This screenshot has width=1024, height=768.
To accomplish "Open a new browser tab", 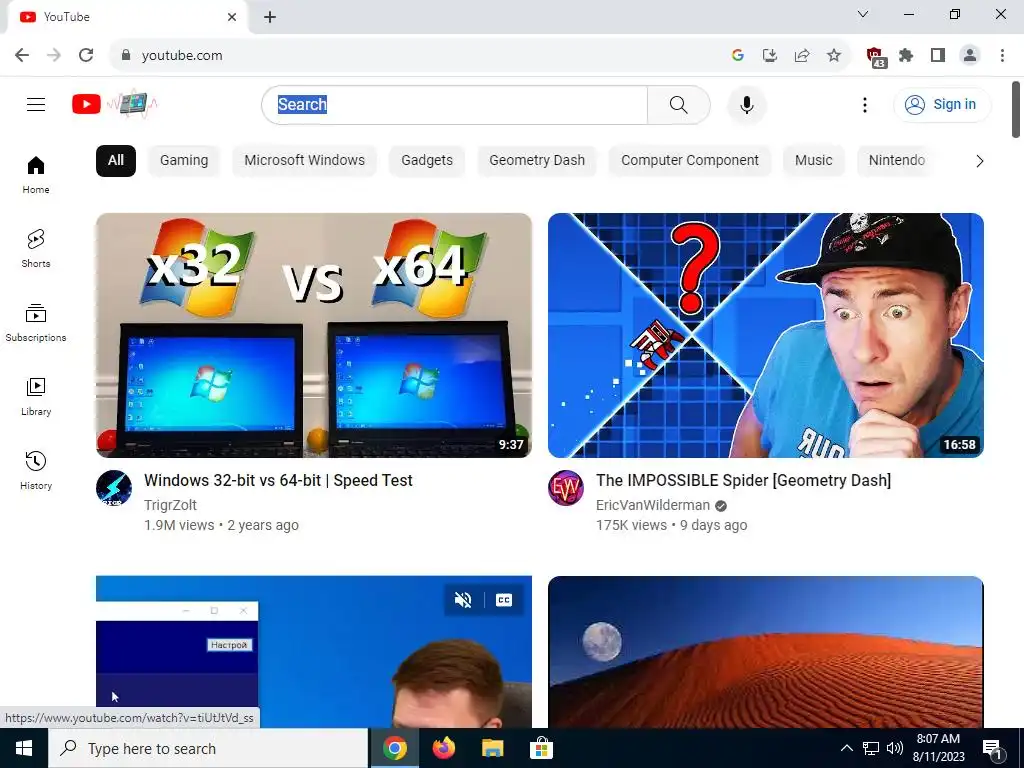I will (x=270, y=17).
